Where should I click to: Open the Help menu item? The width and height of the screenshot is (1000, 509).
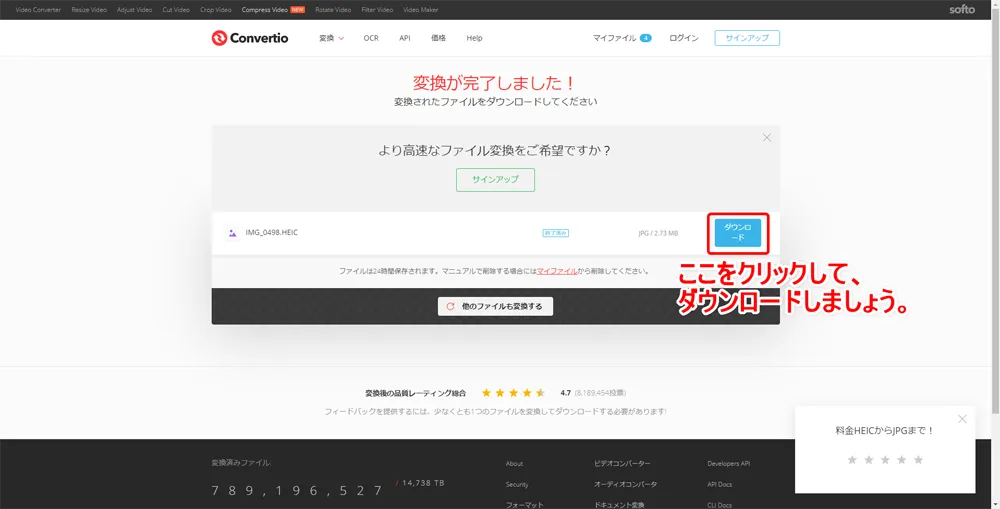(x=474, y=38)
